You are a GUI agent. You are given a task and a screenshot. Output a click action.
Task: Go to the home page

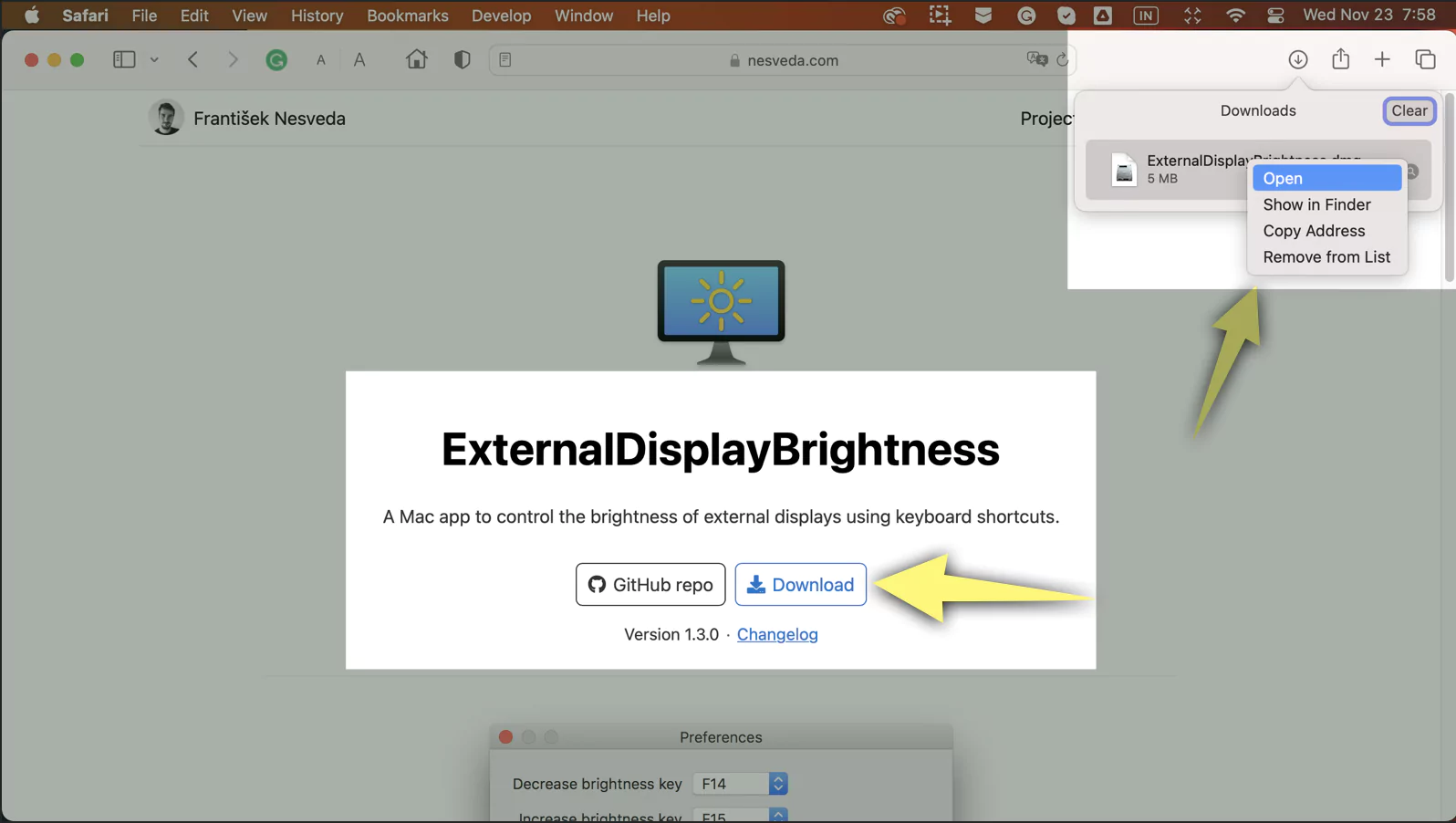[416, 59]
